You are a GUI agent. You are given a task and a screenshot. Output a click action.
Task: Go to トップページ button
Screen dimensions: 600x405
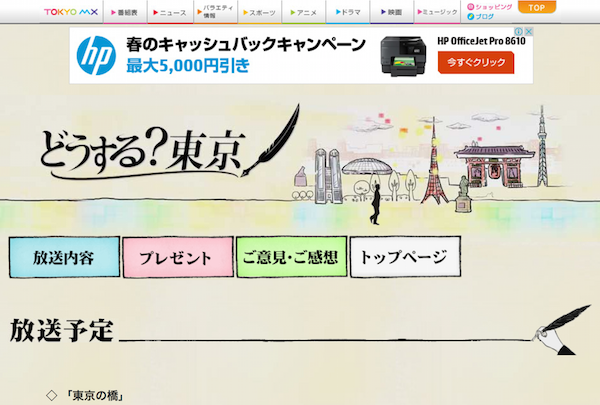[405, 257]
